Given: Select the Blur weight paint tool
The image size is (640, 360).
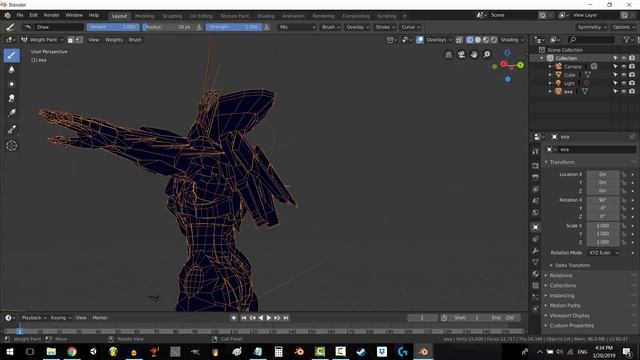Looking at the screenshot, I should click(x=11, y=70).
